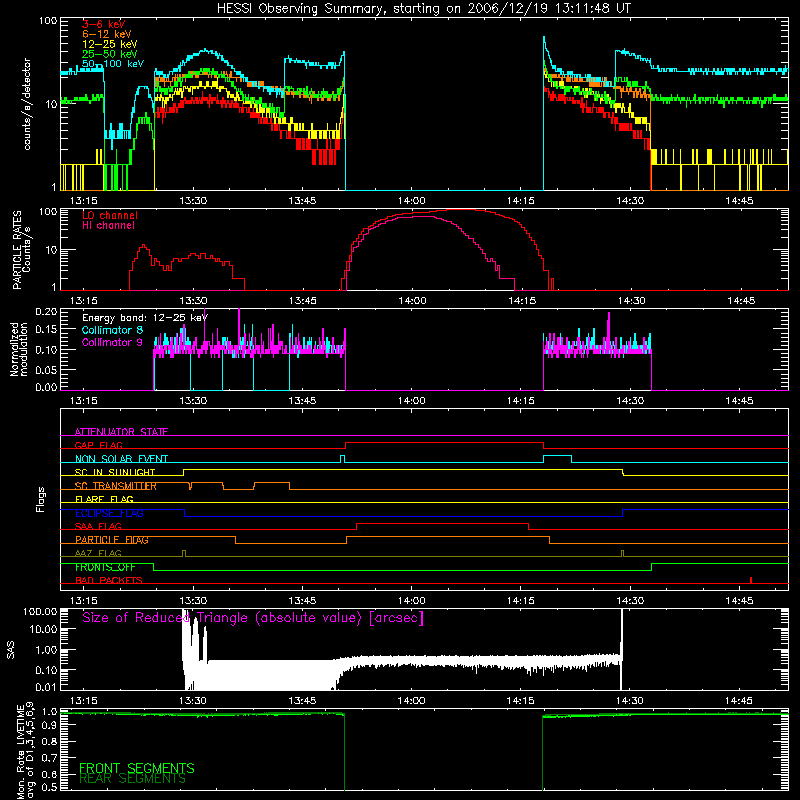Click the 'Energy band: 12-25 keV' caption
Screen dimensions: 800x800
pos(145,318)
